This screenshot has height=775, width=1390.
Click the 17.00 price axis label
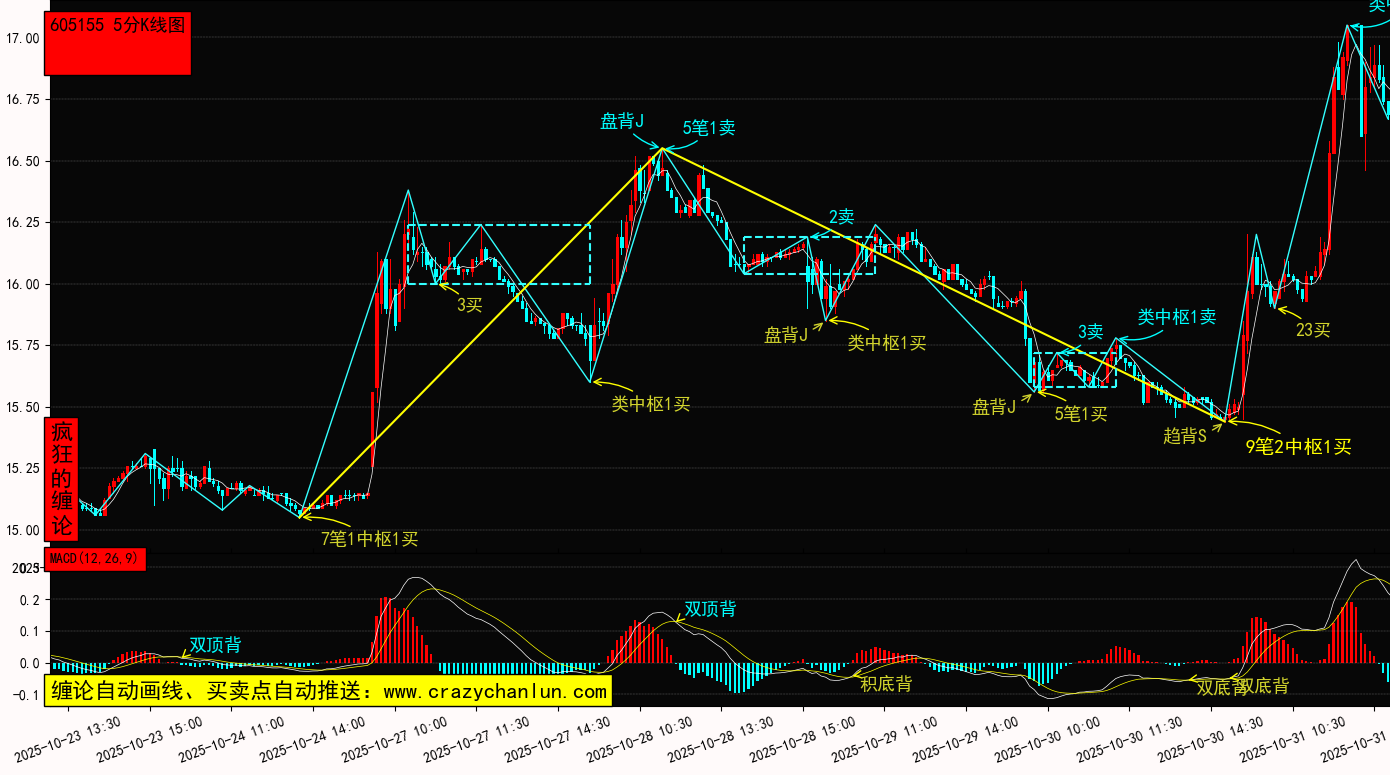[x=22, y=38]
